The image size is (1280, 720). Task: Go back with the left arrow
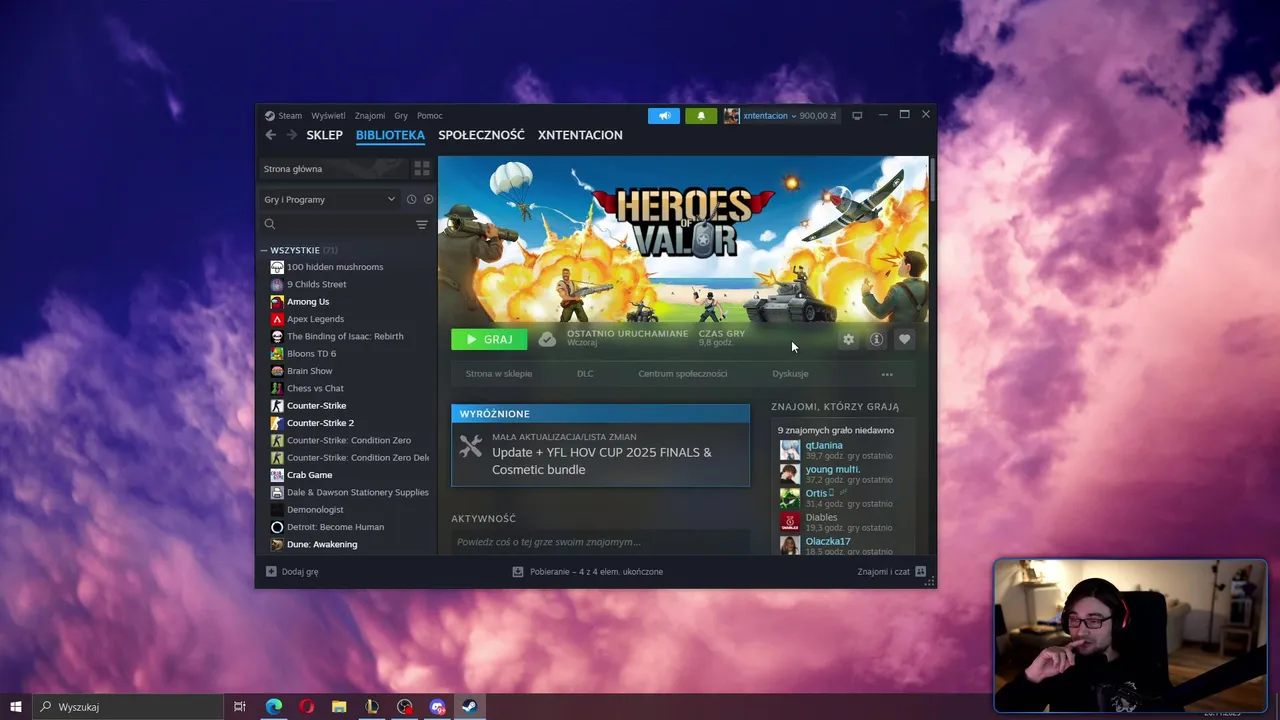[270, 135]
